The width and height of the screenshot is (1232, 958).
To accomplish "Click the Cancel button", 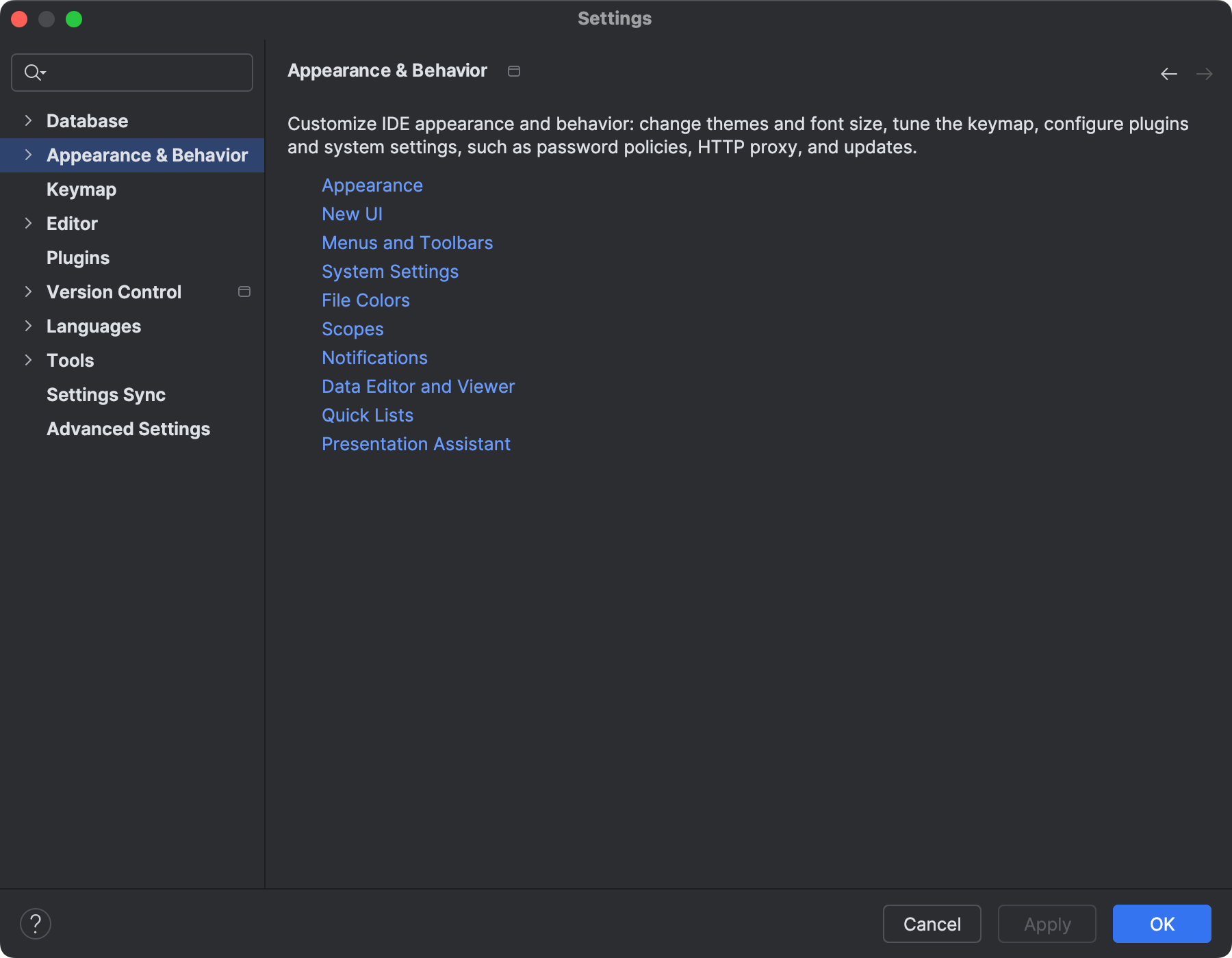I will 932,923.
